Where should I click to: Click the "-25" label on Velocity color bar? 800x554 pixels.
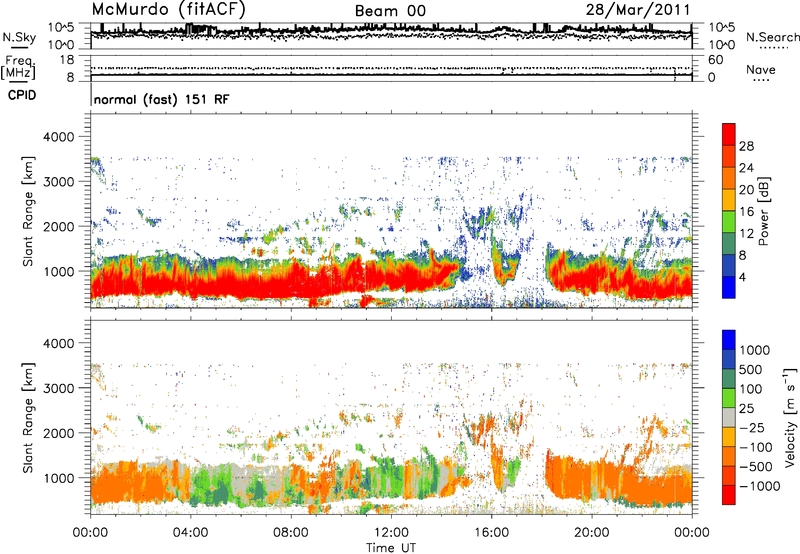(751, 428)
